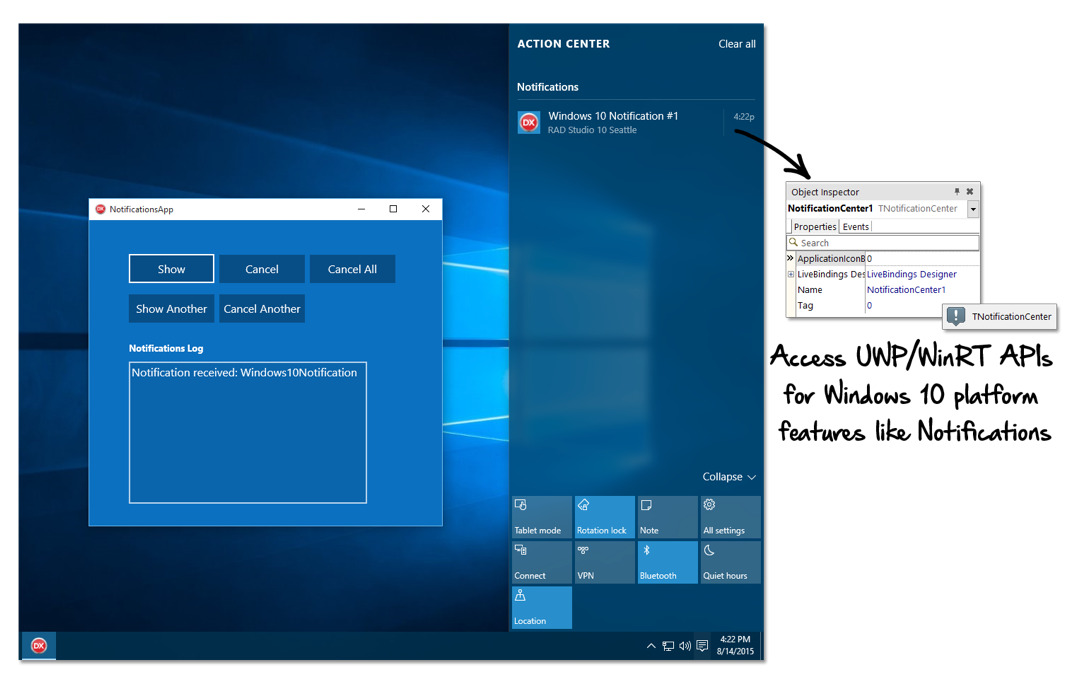The height and width of the screenshot is (675, 1087).
Task: Click the DX app icon in taskbar
Action: [39, 645]
